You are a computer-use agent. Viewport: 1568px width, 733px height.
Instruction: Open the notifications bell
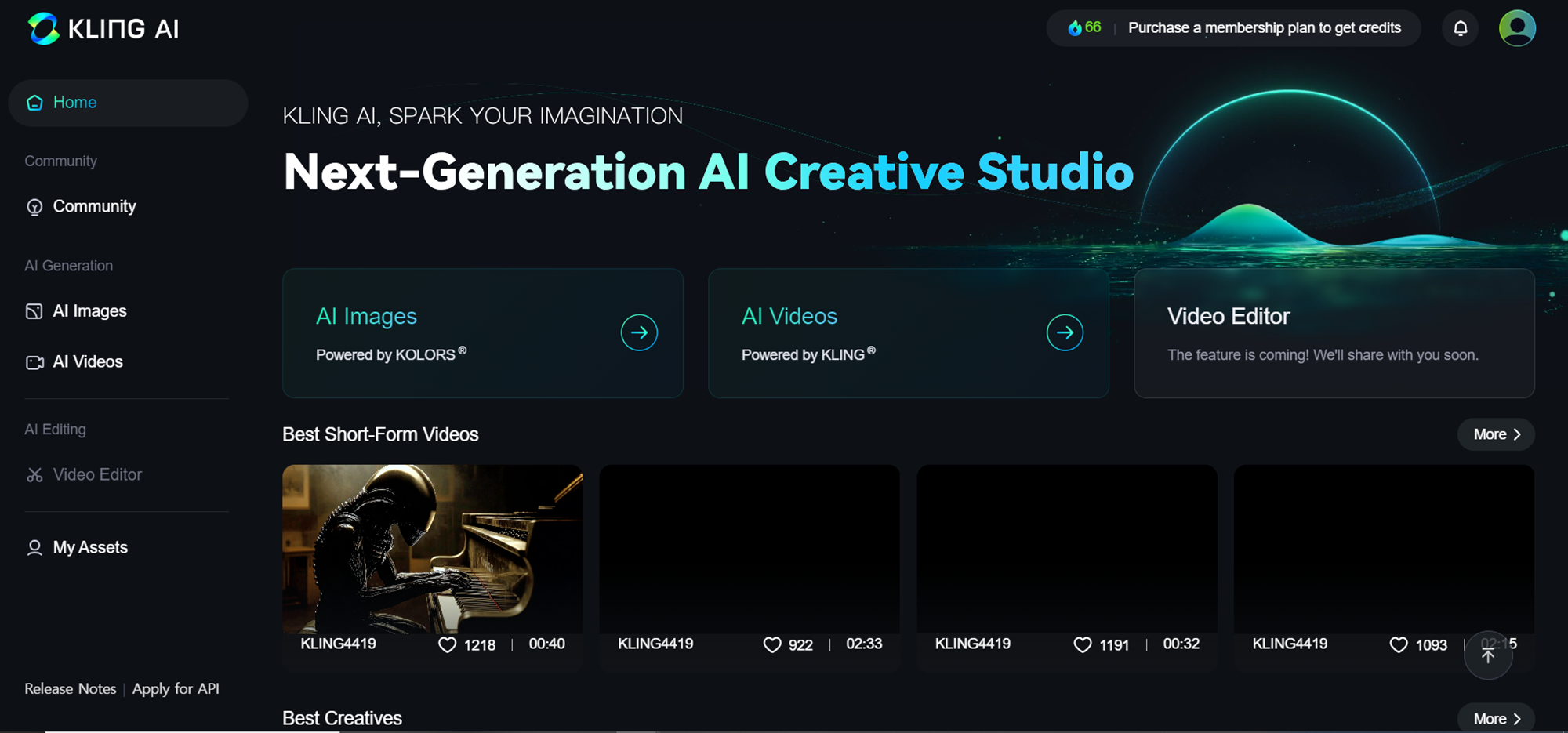coord(1460,28)
